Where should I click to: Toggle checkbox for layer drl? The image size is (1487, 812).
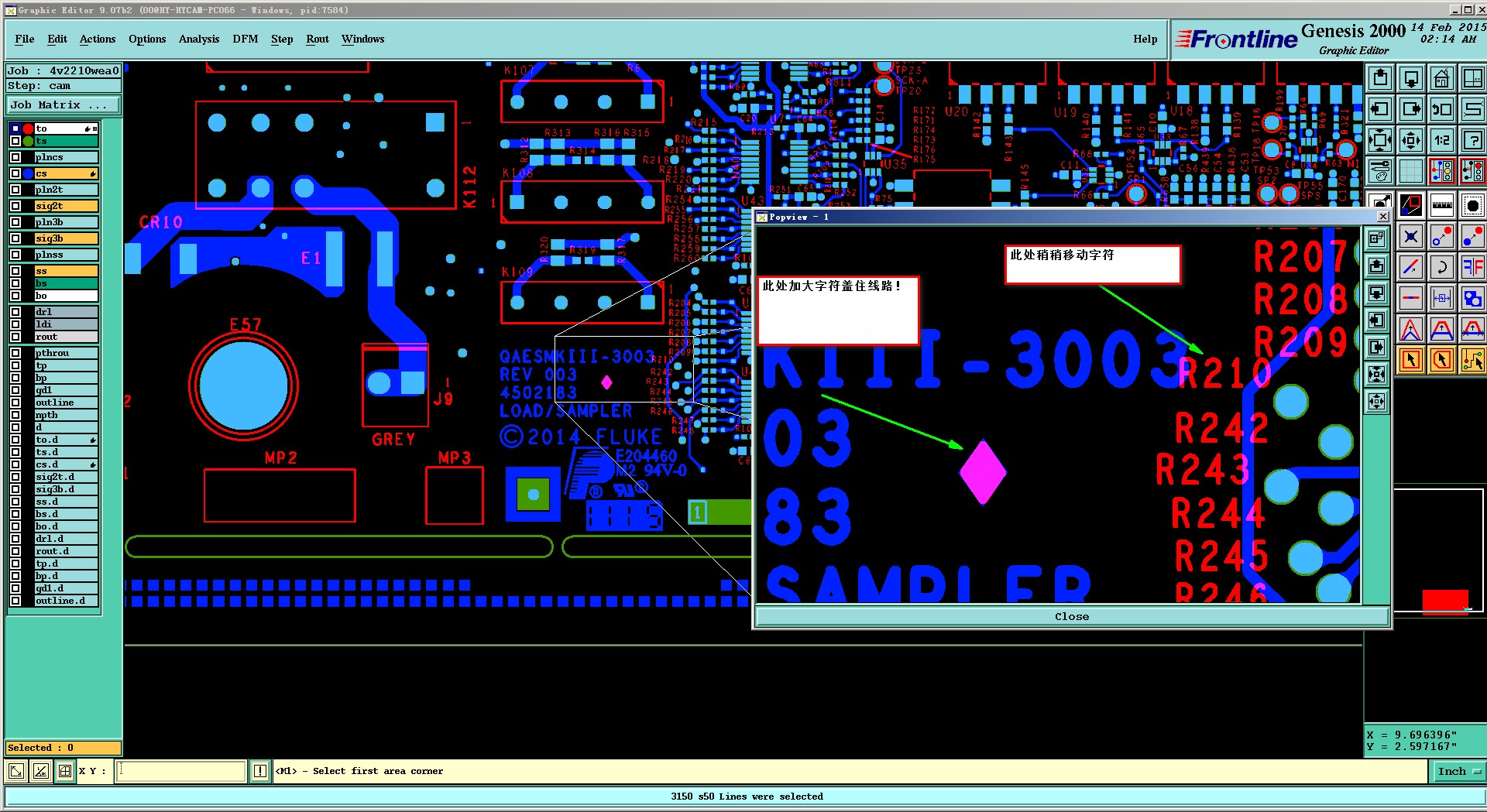click(x=15, y=312)
